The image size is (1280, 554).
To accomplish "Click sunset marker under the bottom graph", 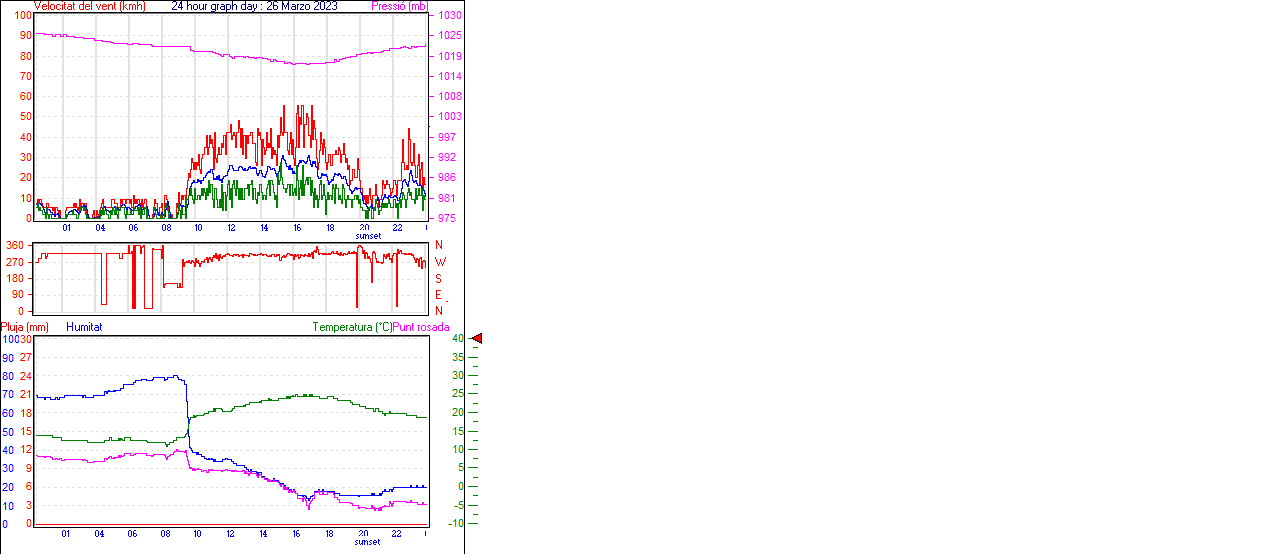I will pos(367,542).
